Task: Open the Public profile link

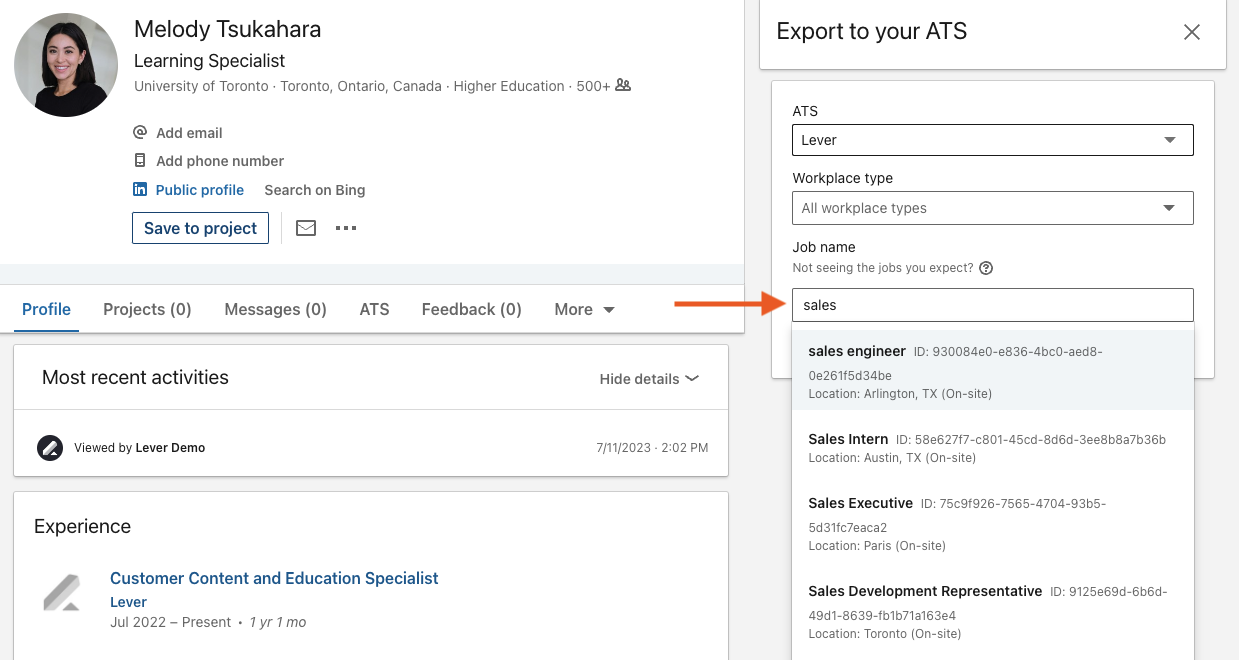Action: coord(200,189)
